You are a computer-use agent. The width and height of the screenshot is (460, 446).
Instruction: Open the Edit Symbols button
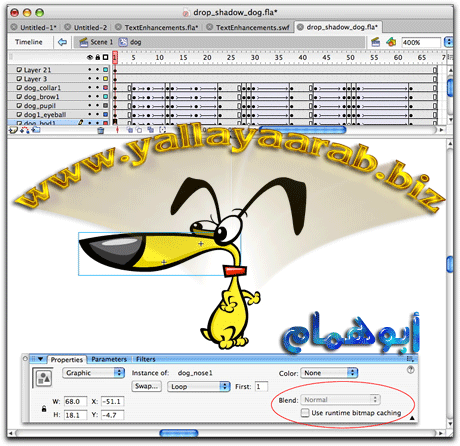click(x=391, y=42)
